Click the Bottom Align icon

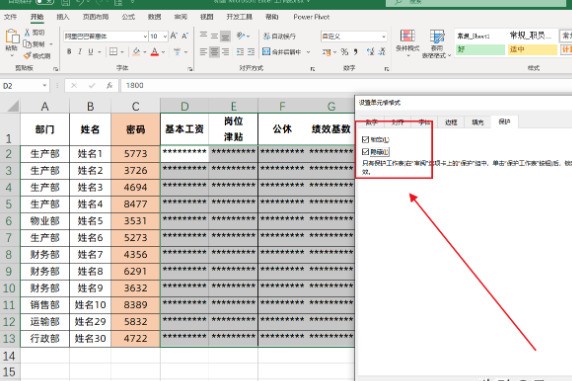[x=225, y=36]
